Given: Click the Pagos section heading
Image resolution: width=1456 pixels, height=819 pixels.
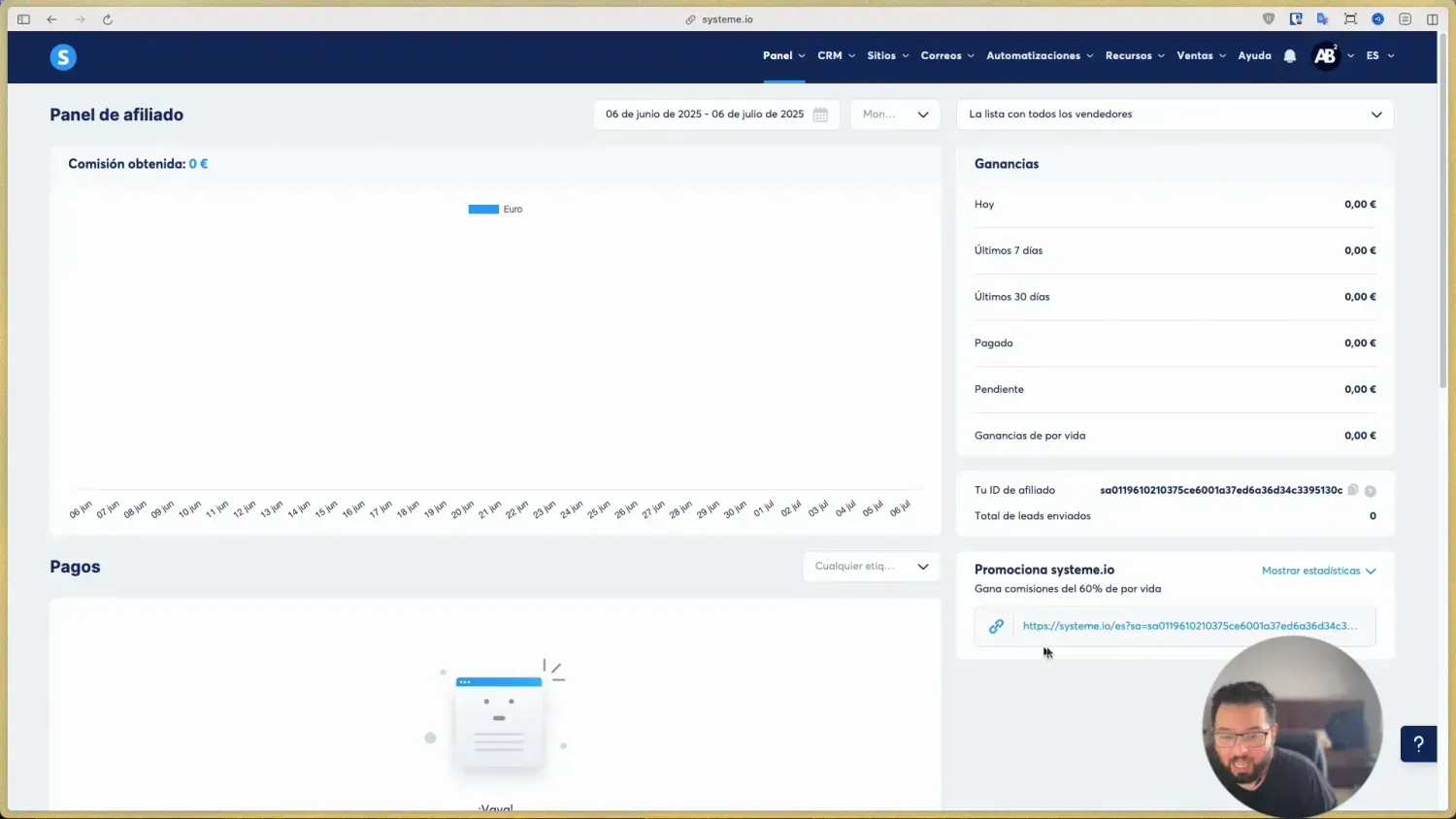Looking at the screenshot, I should pyautogui.click(x=75, y=567).
